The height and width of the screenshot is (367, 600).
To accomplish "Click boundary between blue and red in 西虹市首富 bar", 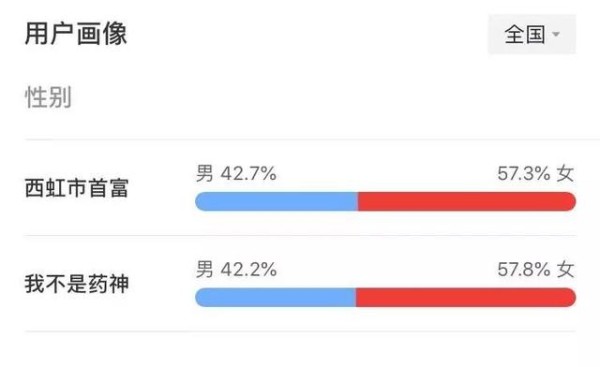I will click(x=358, y=202).
